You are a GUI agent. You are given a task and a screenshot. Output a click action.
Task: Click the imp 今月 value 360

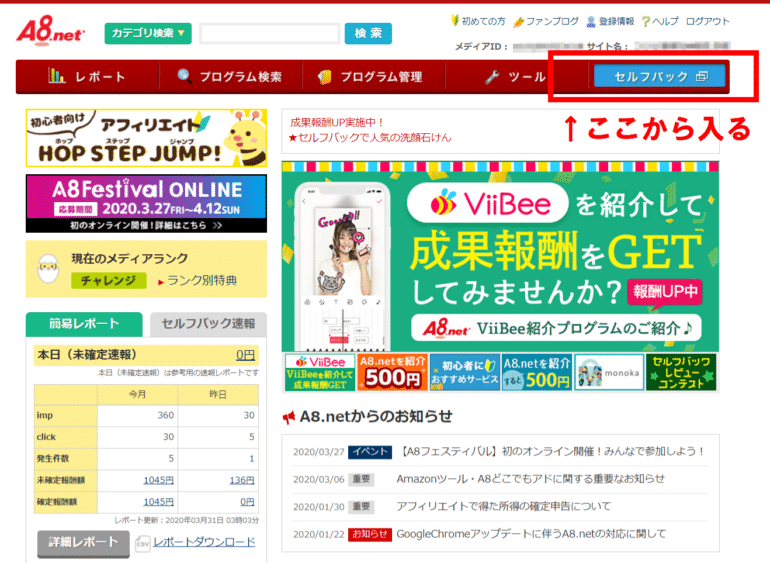tap(165, 415)
